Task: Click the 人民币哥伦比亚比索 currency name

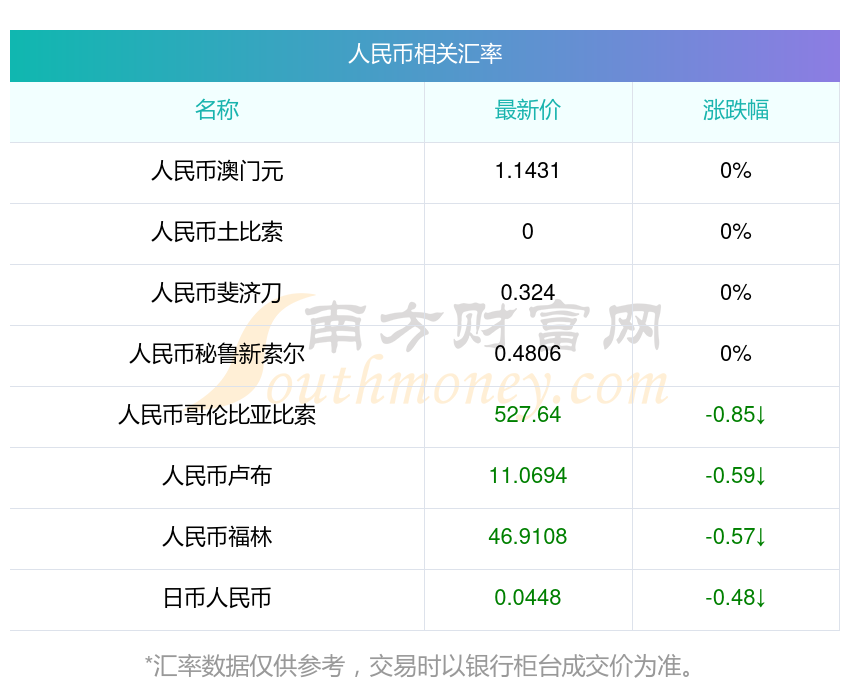Action: tap(217, 415)
